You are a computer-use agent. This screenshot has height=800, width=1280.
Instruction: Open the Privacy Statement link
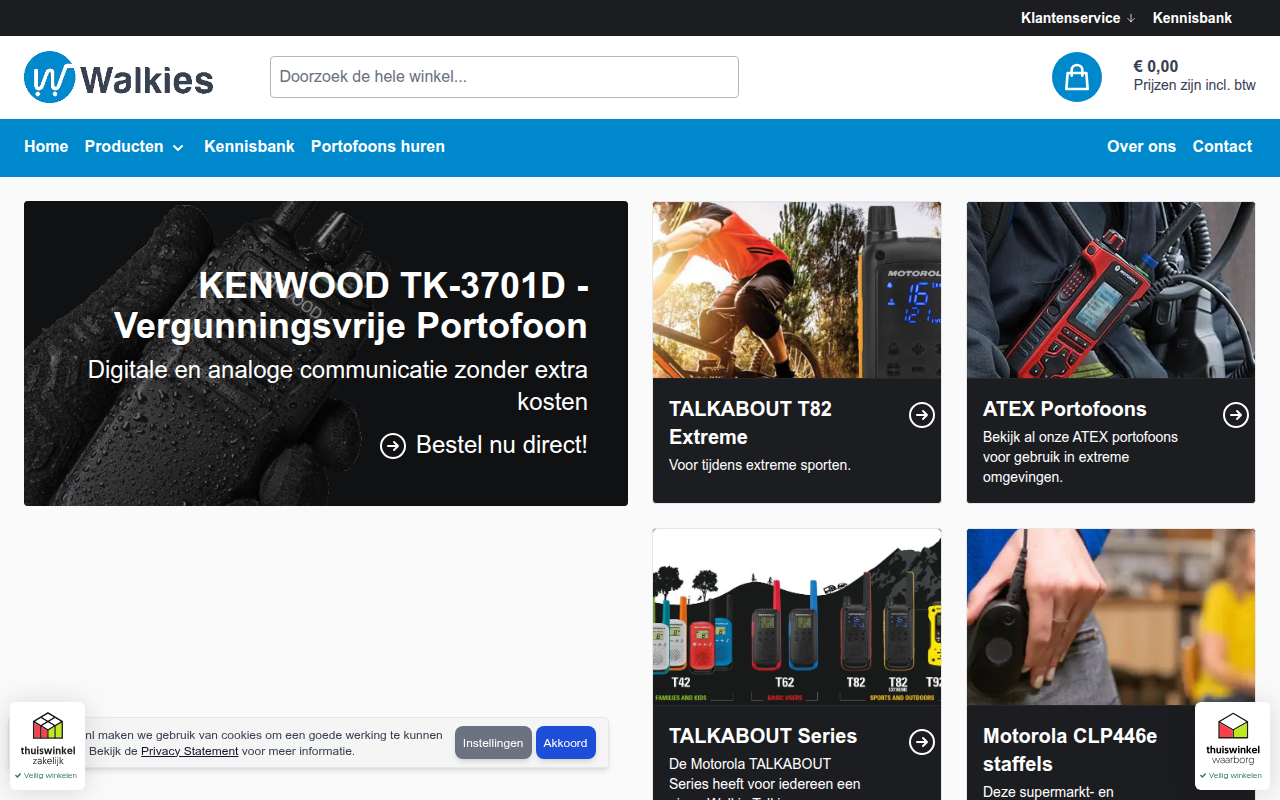coord(190,751)
